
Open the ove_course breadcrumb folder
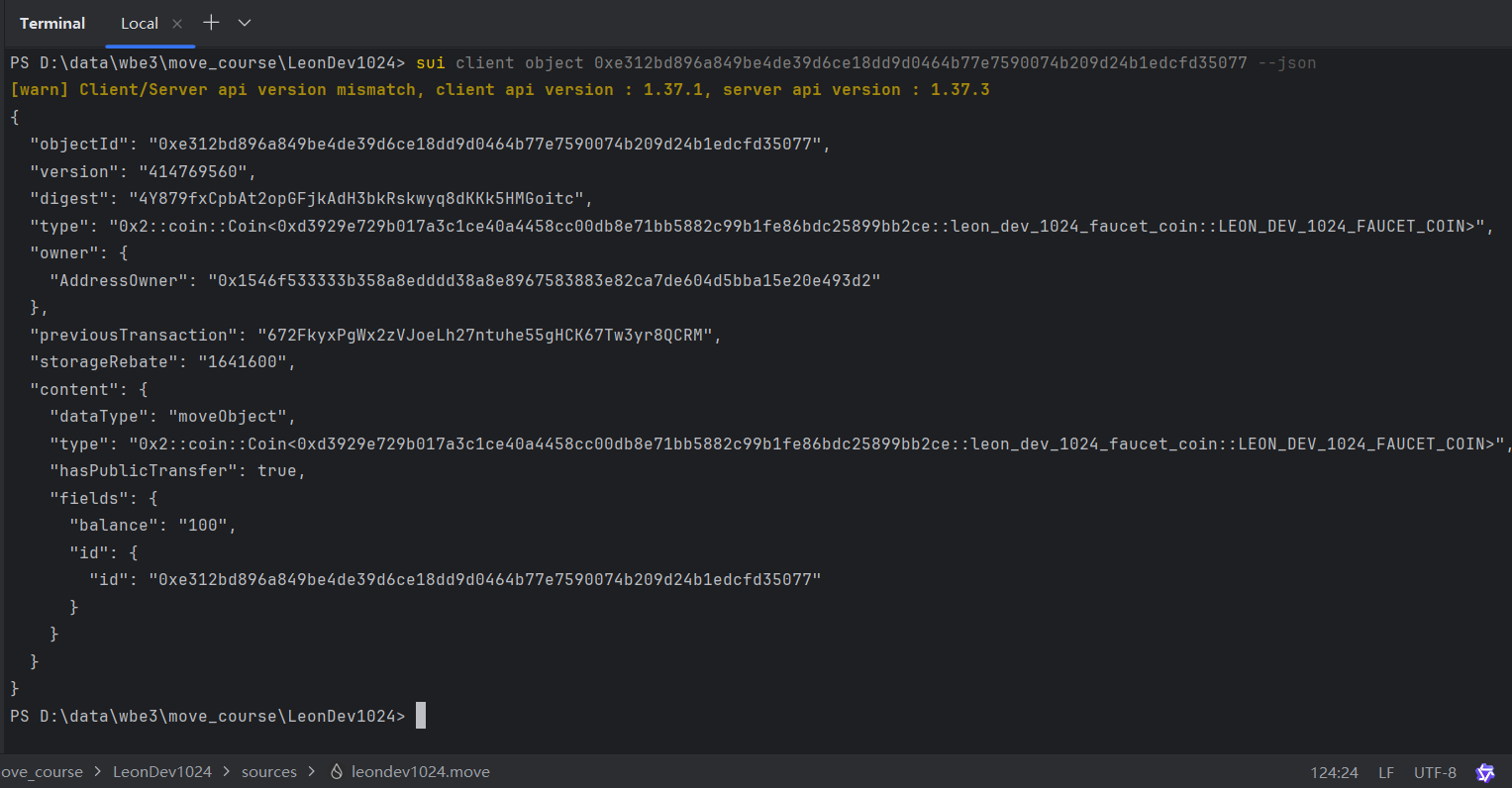tap(42, 772)
